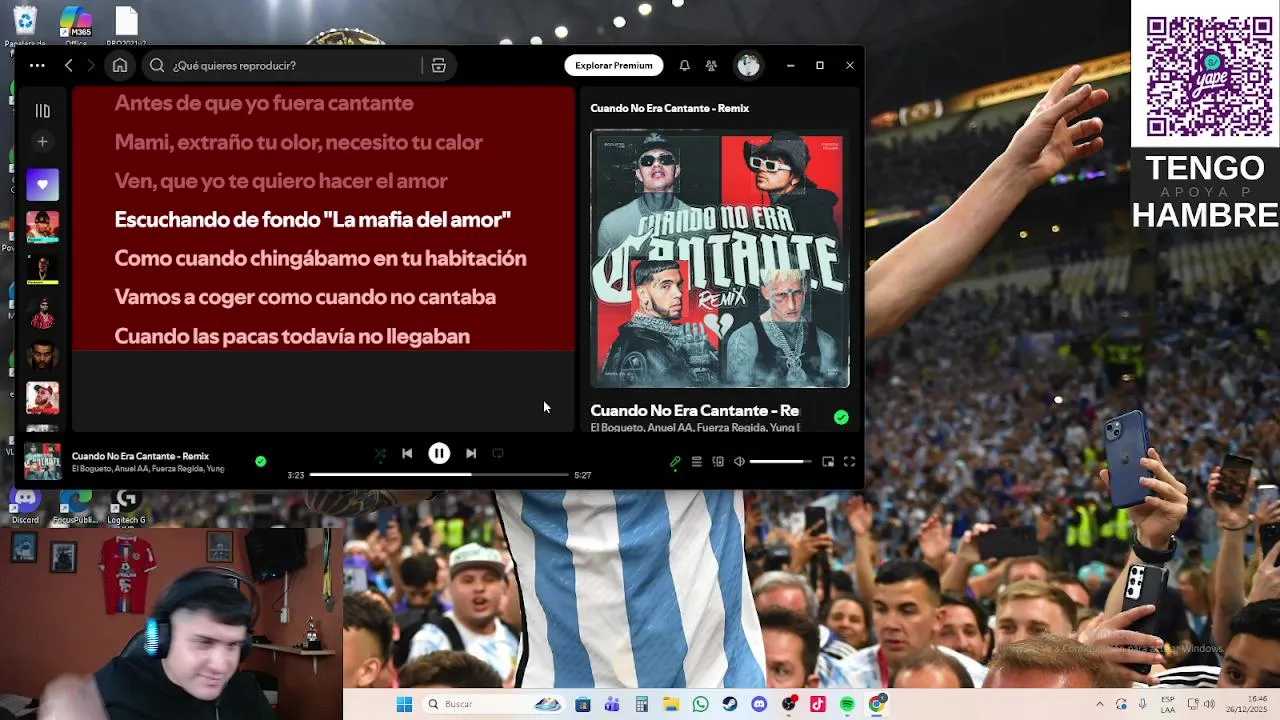Toggle the saved checkmark in player bar
The width and height of the screenshot is (1280, 720).
(x=260, y=461)
